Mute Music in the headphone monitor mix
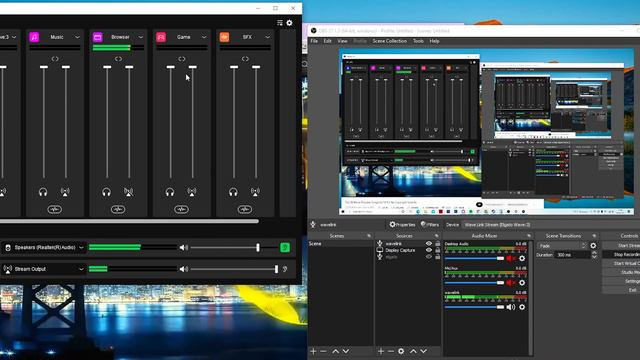 pyautogui.click(x=43, y=192)
